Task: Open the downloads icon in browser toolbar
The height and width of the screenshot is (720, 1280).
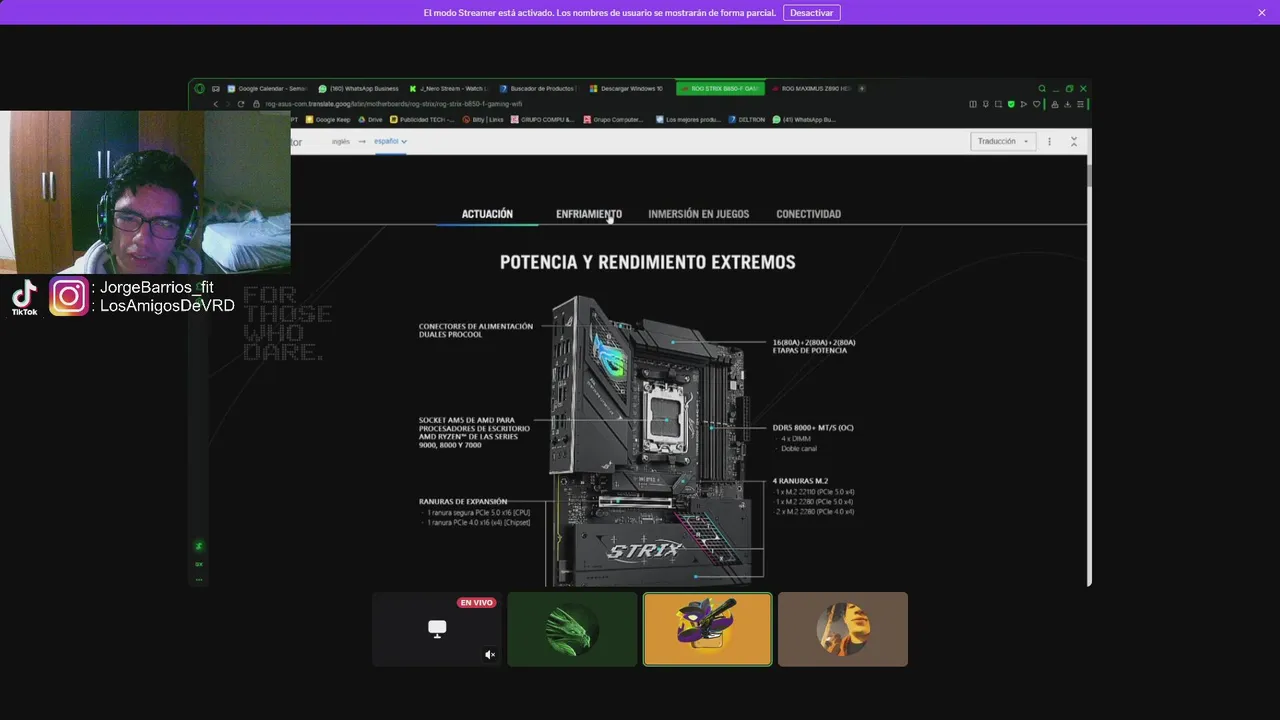Action: 1067,104
